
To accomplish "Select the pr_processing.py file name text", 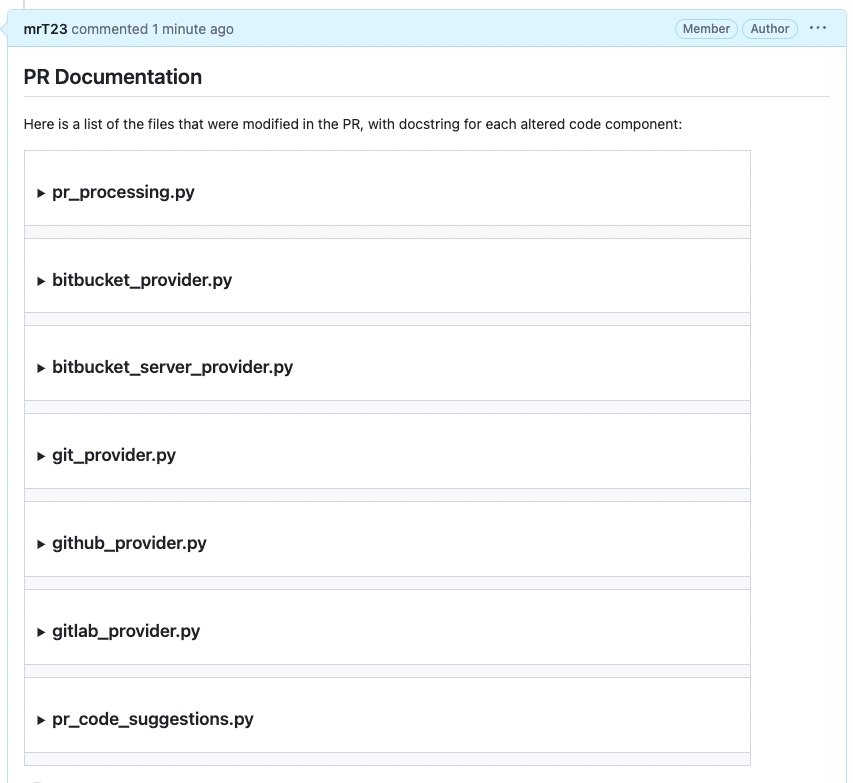I will click(123, 192).
